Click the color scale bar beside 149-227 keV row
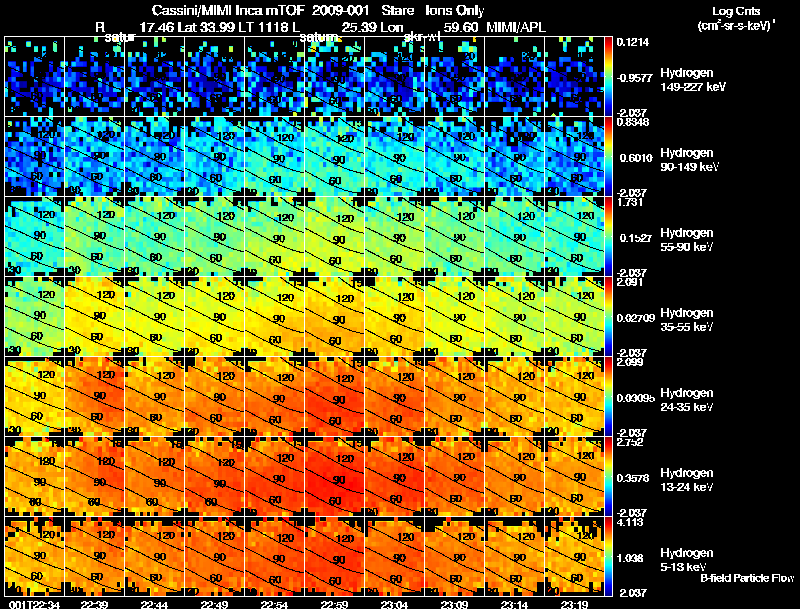Viewport: 800px width, 609px height. point(608,77)
